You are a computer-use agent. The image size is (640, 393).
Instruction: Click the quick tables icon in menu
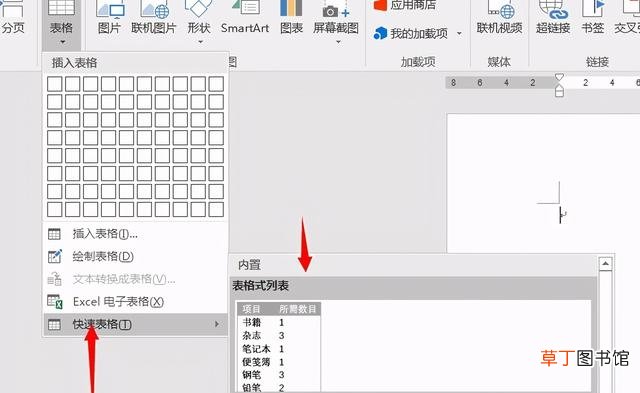[x=54, y=324]
